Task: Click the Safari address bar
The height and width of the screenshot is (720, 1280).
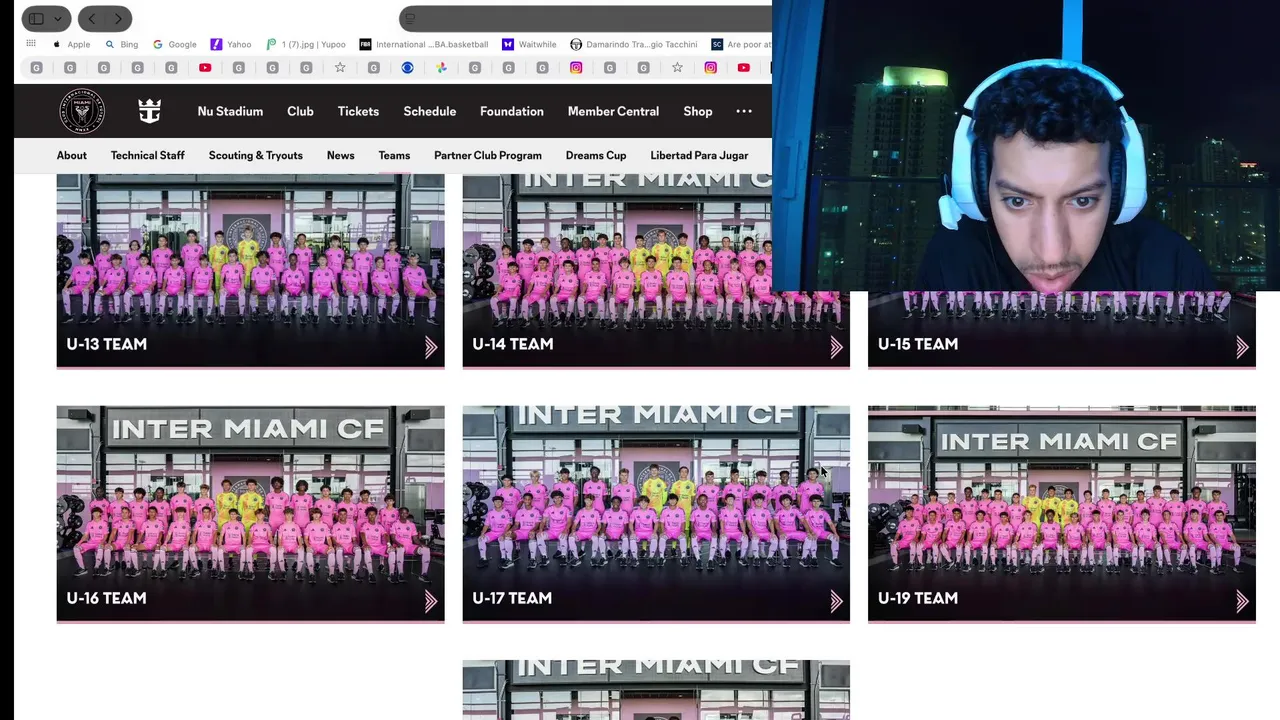Action: [586, 18]
